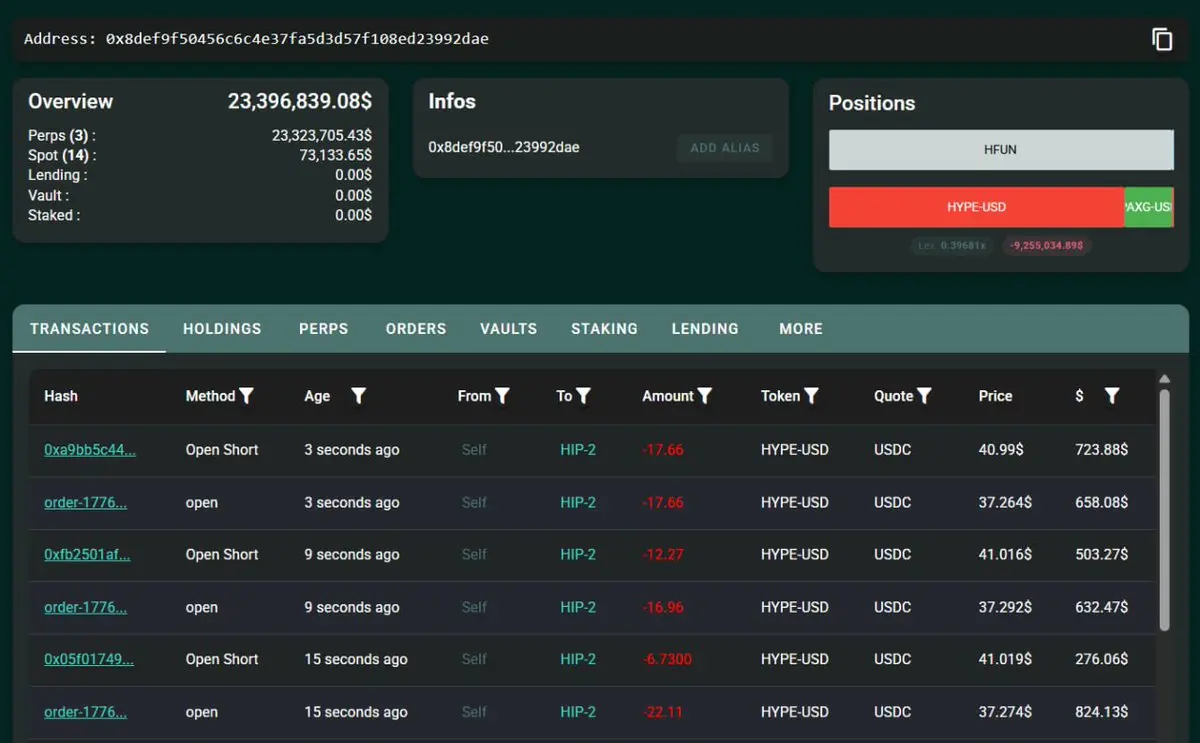Filter the Token column

pos(811,396)
